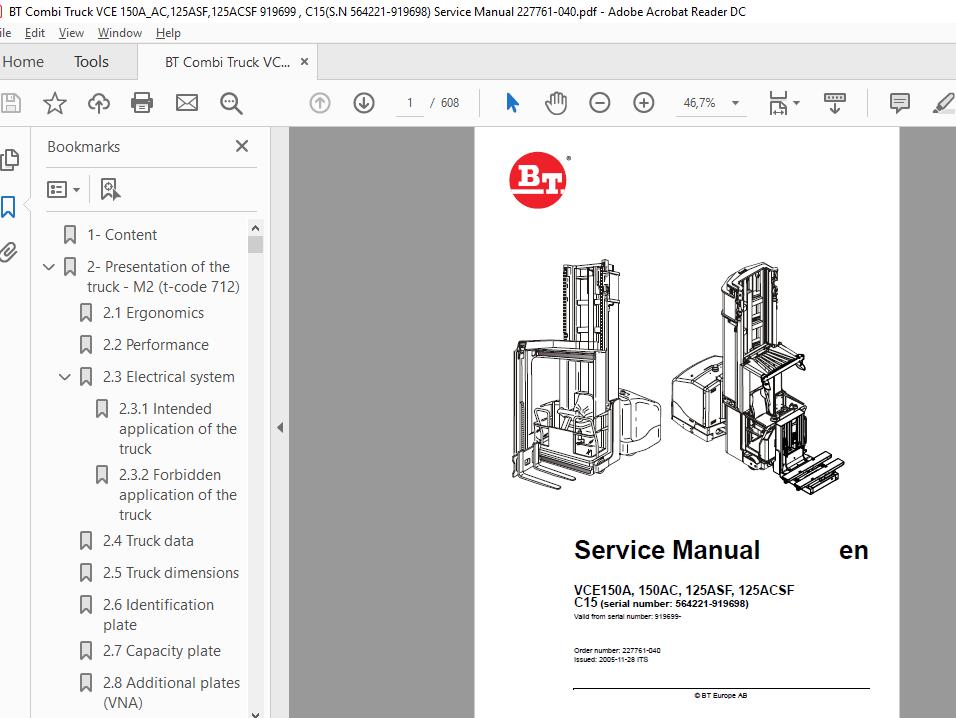Go to the previous page arrow
The width and height of the screenshot is (956, 718).
point(320,103)
